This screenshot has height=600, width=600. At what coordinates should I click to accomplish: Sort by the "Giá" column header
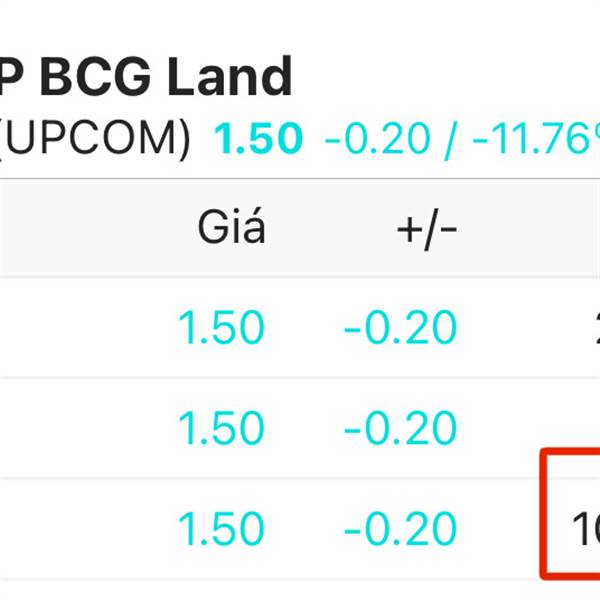(x=231, y=229)
